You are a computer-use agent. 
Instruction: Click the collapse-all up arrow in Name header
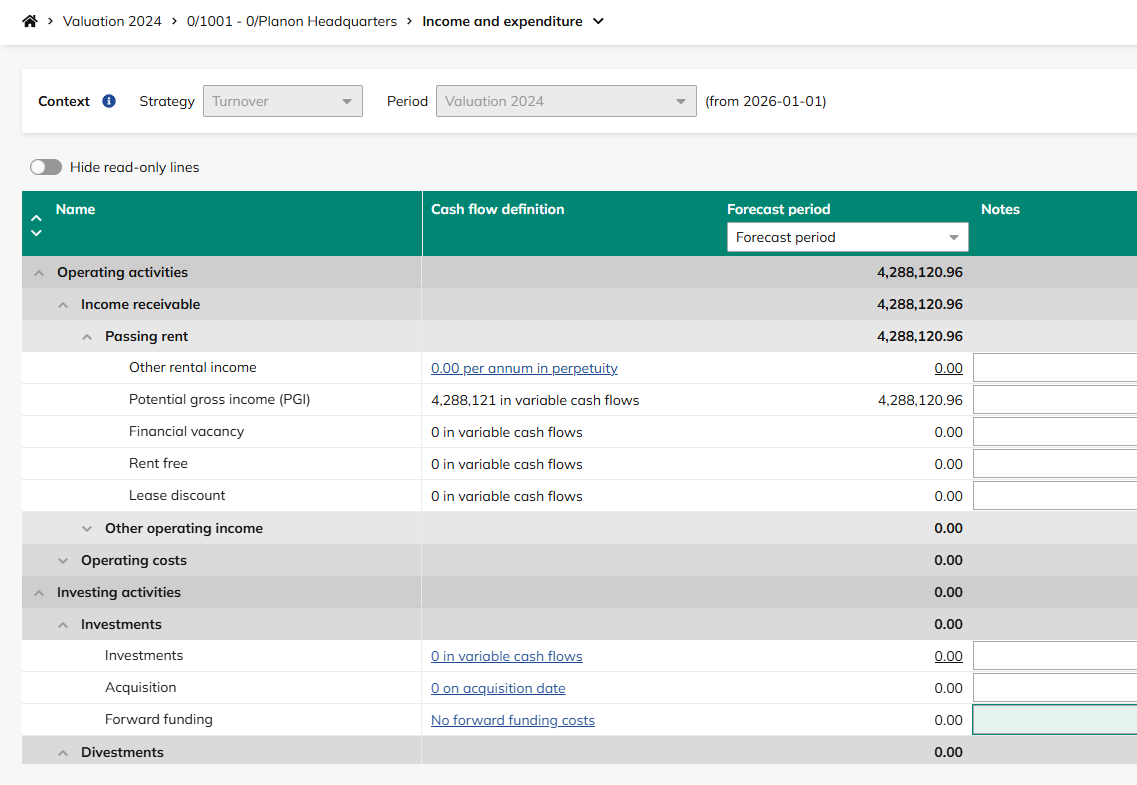(x=36, y=217)
